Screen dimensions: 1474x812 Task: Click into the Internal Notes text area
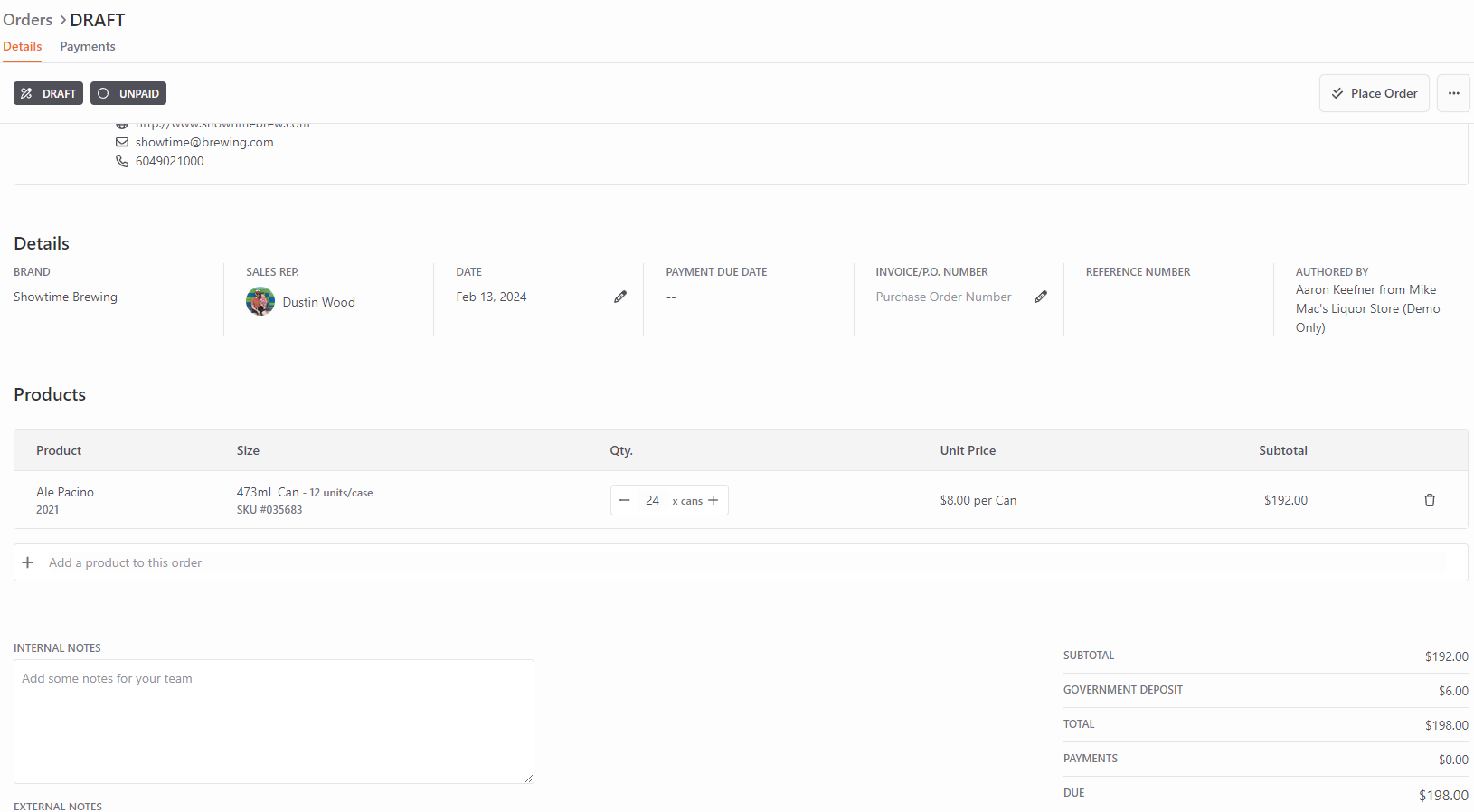[x=274, y=722]
